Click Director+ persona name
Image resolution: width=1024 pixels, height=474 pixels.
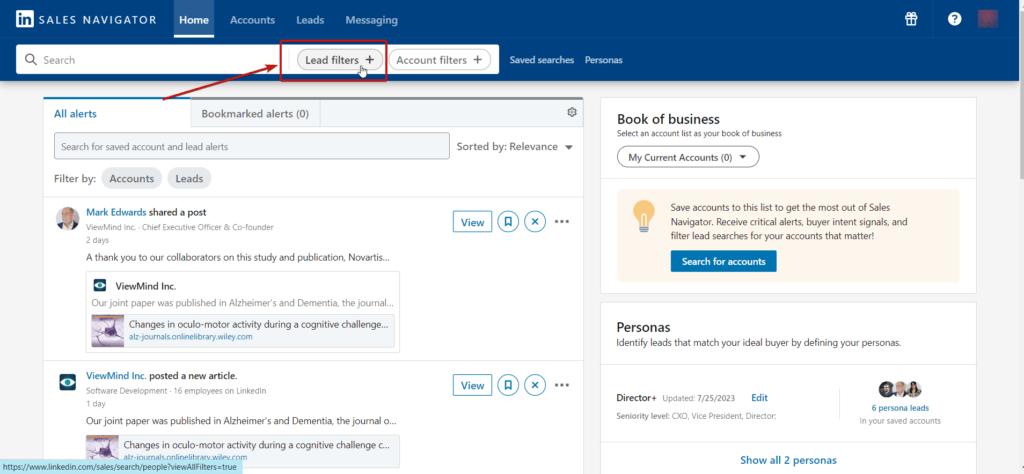point(637,398)
